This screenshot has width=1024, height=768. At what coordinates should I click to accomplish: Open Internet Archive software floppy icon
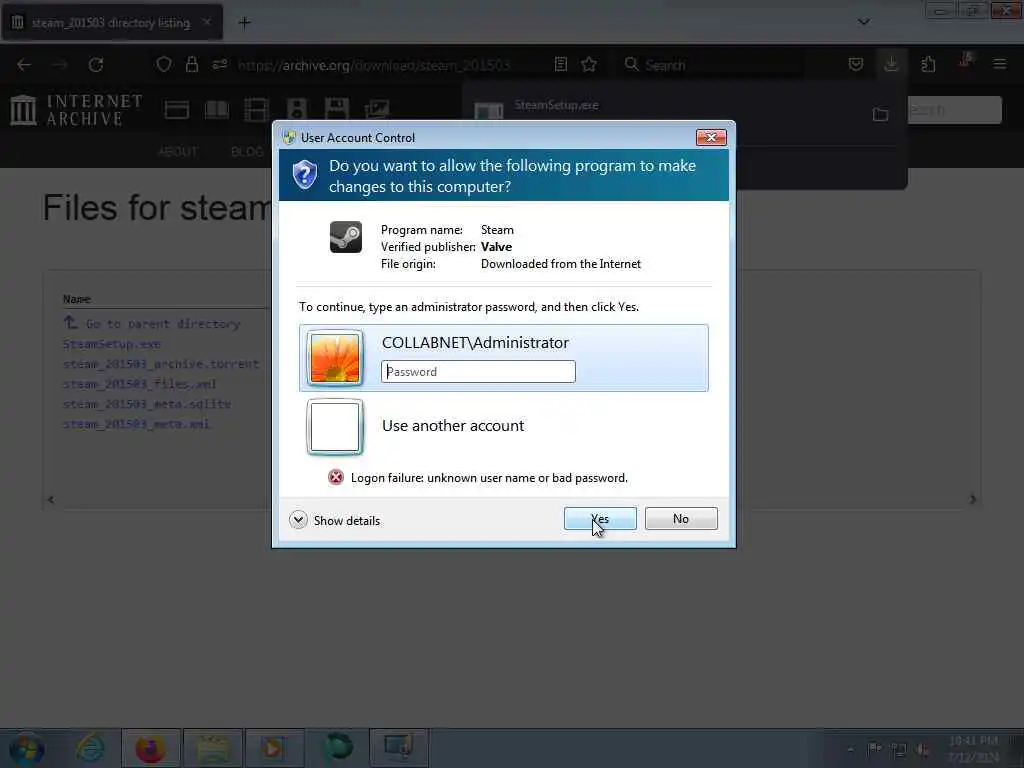(336, 109)
